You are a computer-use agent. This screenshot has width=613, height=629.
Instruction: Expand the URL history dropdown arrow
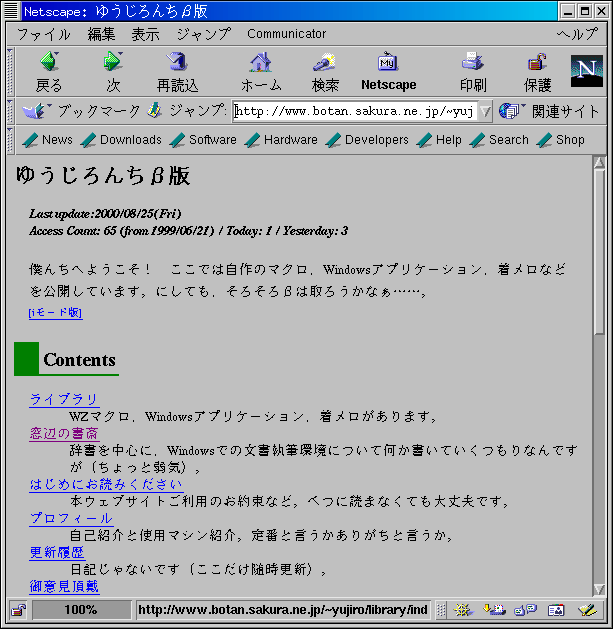pos(485,111)
